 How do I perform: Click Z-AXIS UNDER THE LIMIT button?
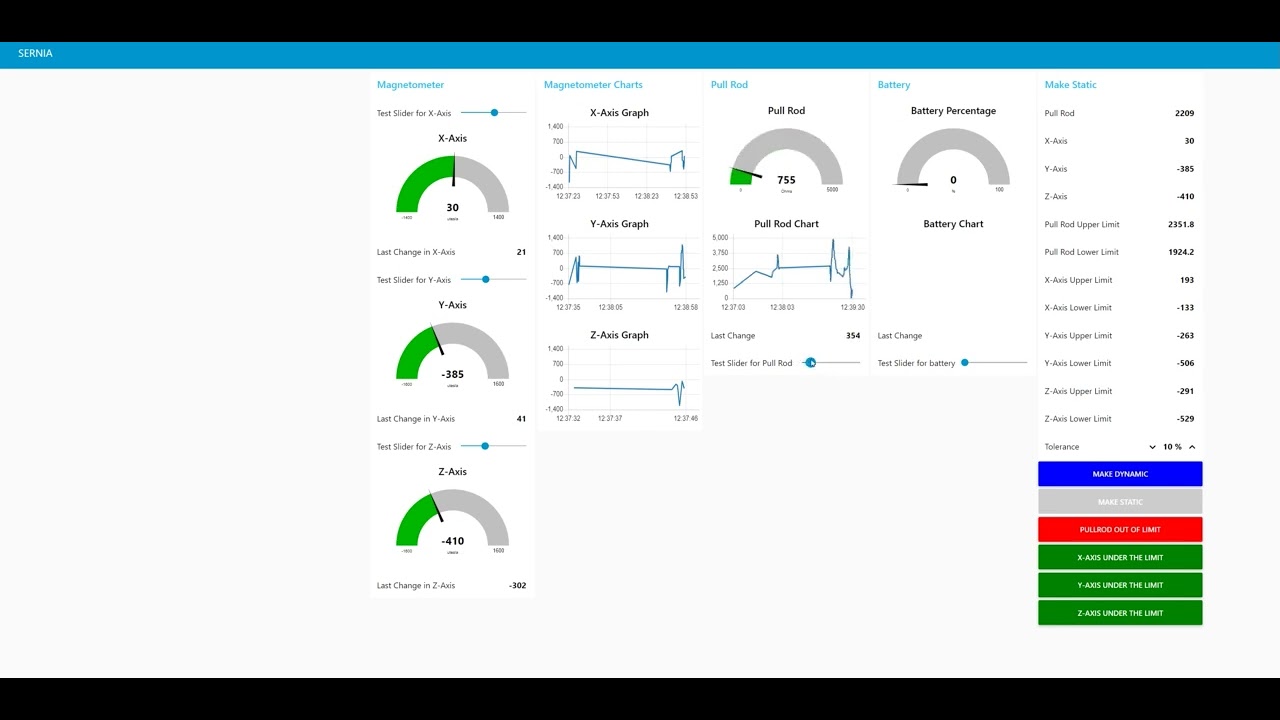point(1120,613)
